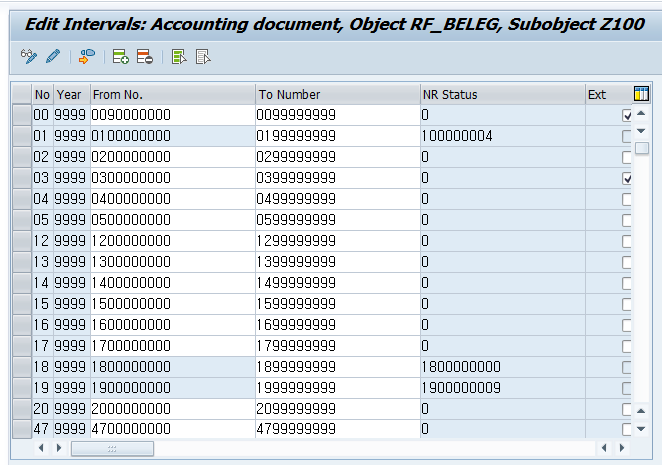662x465 pixels.
Task: Toggle Ext checkbox for interval 12
Action: [x=627, y=241]
